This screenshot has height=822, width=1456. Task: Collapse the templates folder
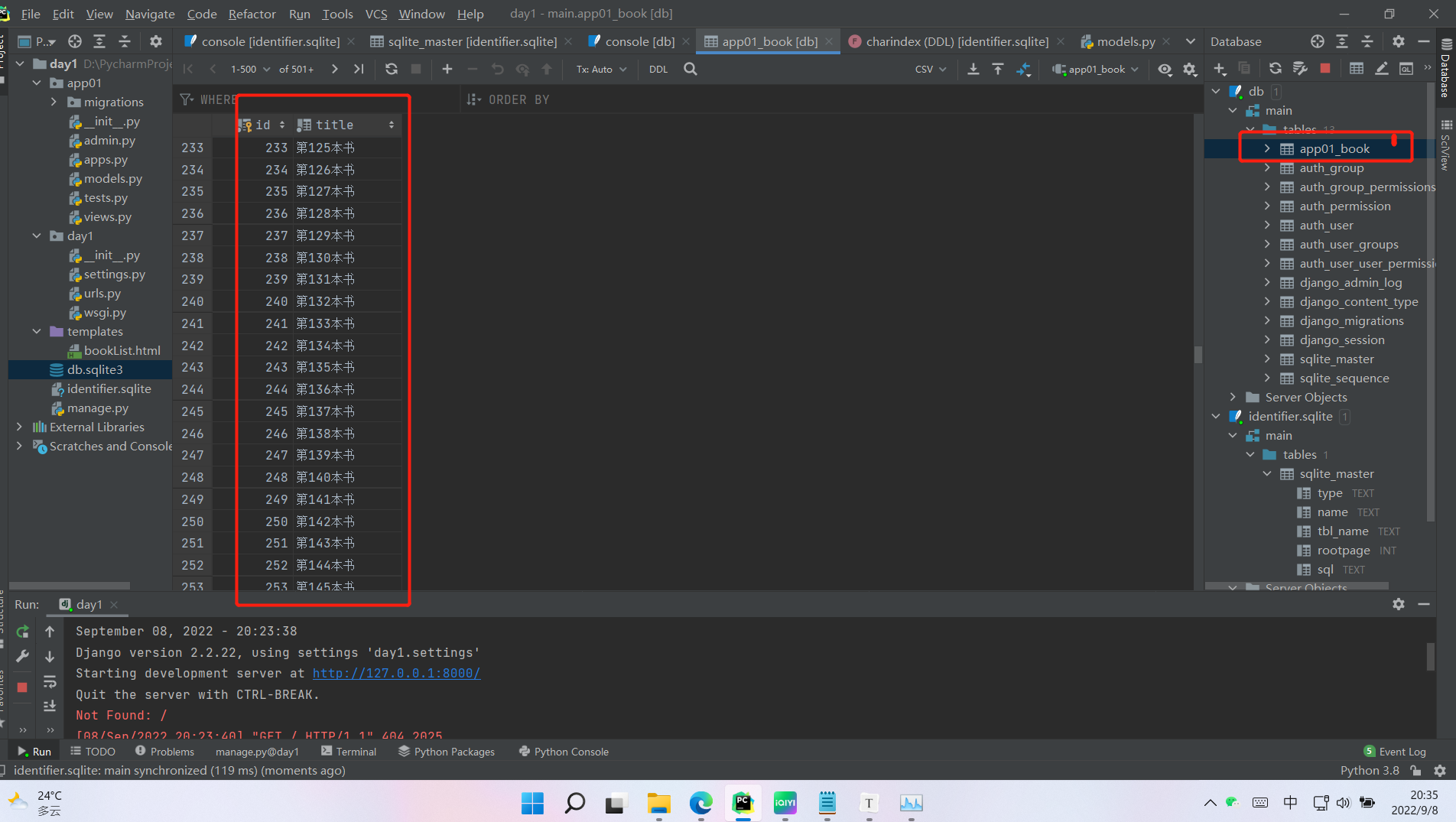tap(37, 331)
